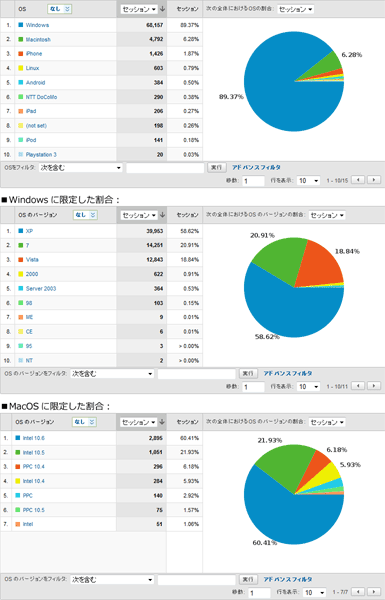Open the セッション metric dropdown in OS table
This screenshot has width=385, height=600.
coord(139,9)
